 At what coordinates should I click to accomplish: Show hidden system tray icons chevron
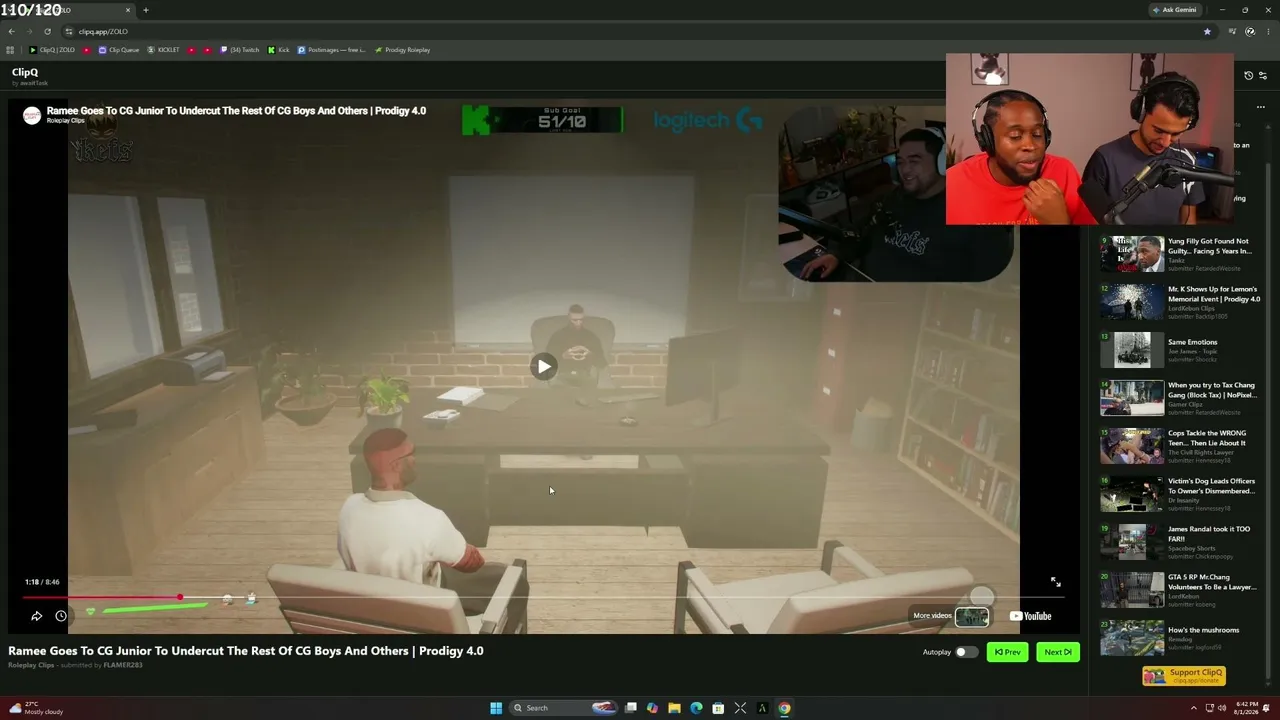[1193, 708]
